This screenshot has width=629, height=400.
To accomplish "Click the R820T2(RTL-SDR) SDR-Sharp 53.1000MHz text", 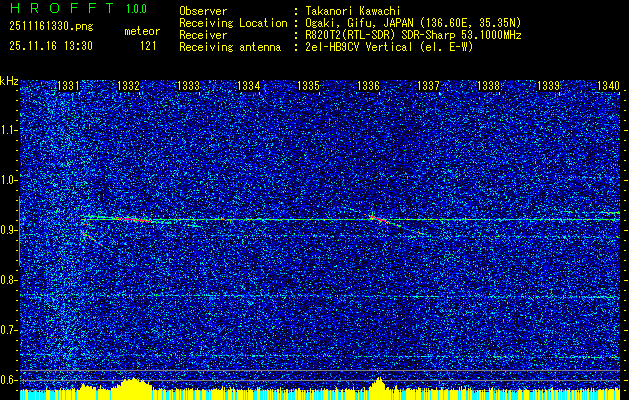I will click(x=413, y=35).
